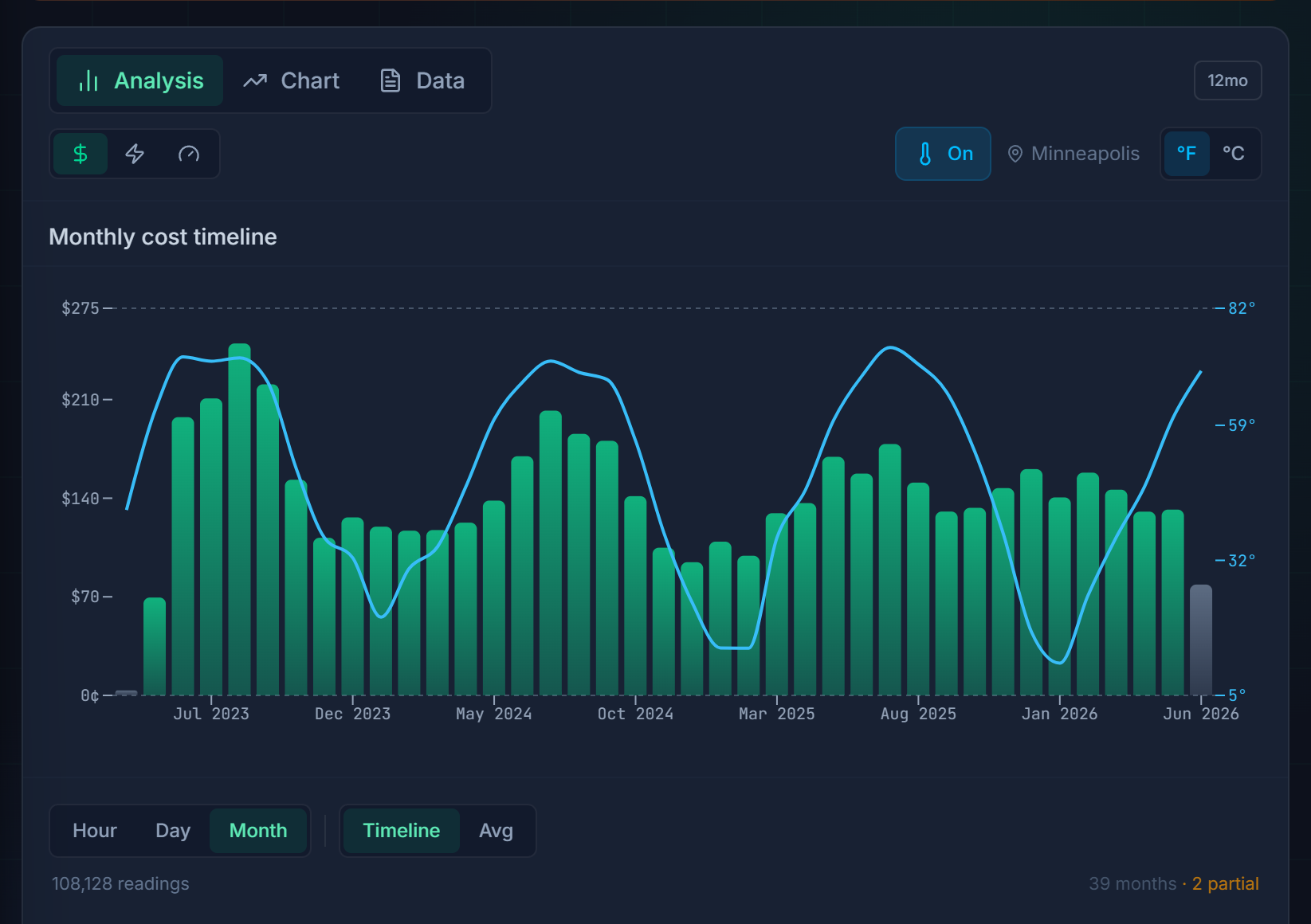Click the '$275' axis value
1311x924 pixels.
80,308
